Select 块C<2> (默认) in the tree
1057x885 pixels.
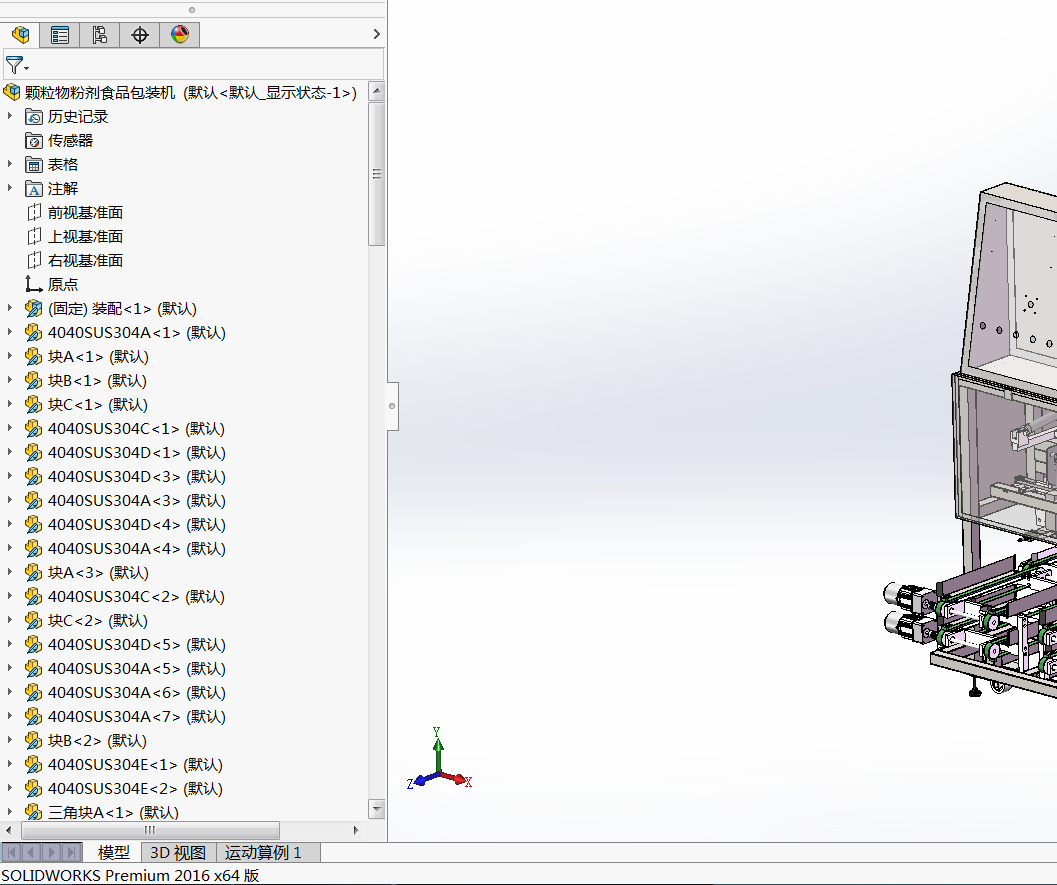tap(98, 621)
